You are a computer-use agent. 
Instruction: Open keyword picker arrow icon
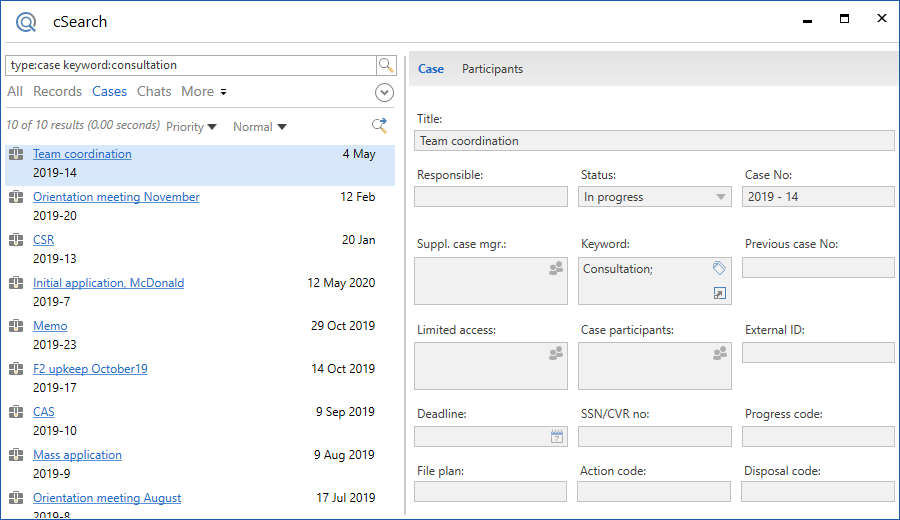click(x=719, y=293)
